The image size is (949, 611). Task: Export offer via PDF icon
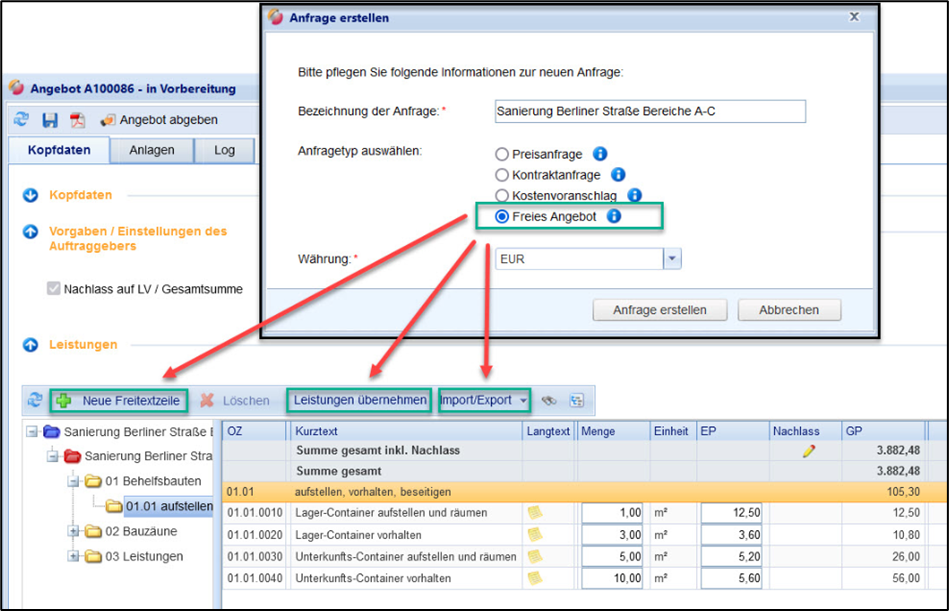pyautogui.click(x=77, y=120)
